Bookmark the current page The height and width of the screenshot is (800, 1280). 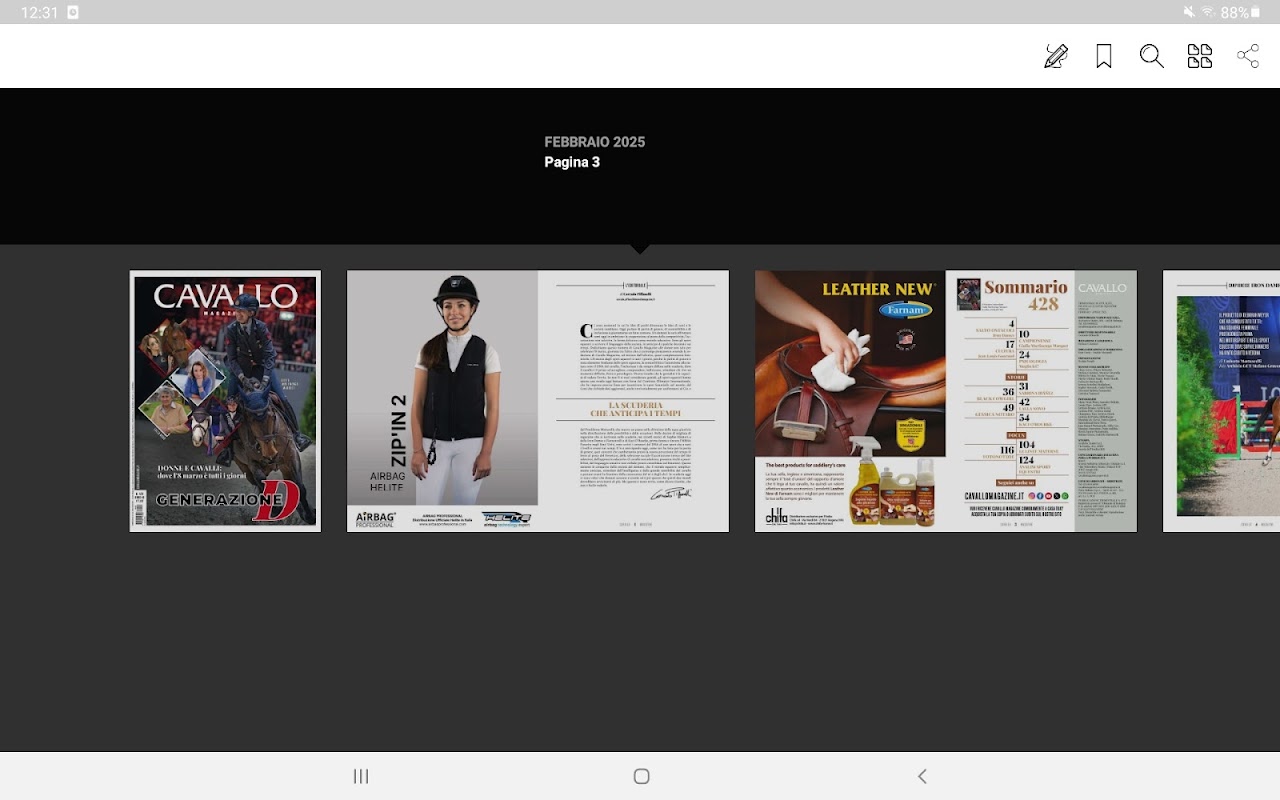(1104, 56)
